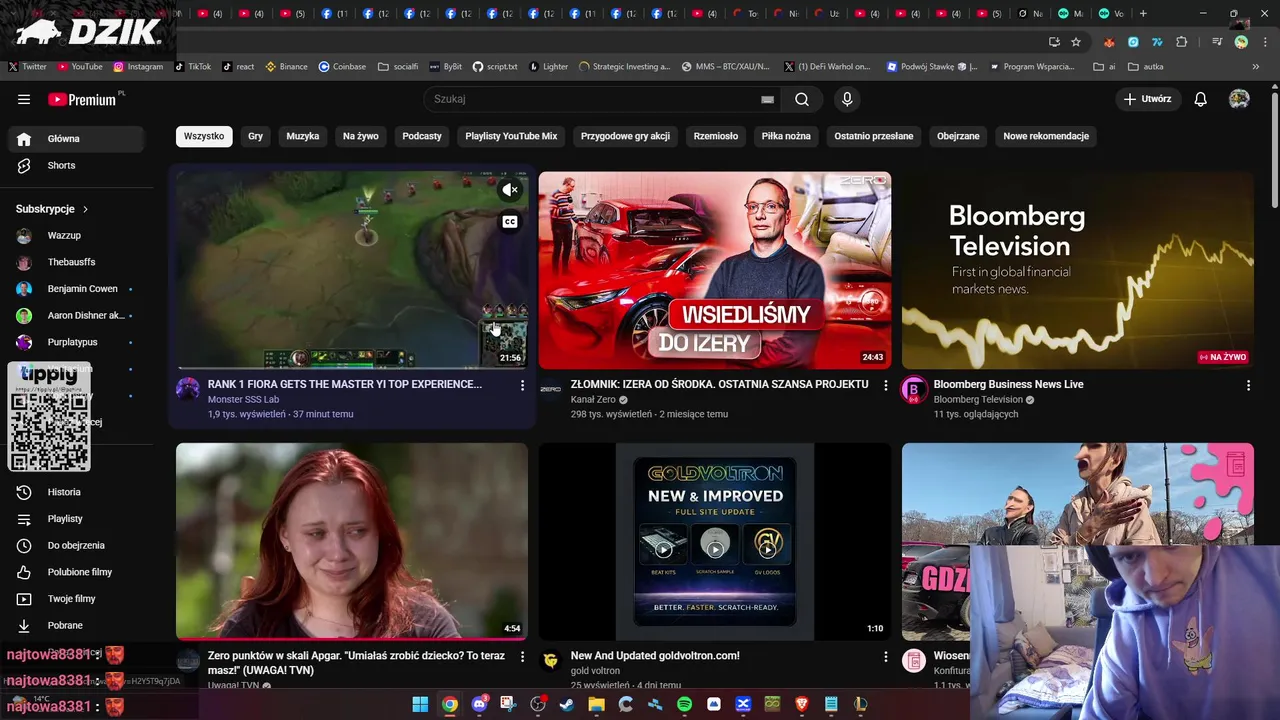Open options menu for Bloomberg live stream
Screen dimensions: 1280x720
[x=1248, y=385]
